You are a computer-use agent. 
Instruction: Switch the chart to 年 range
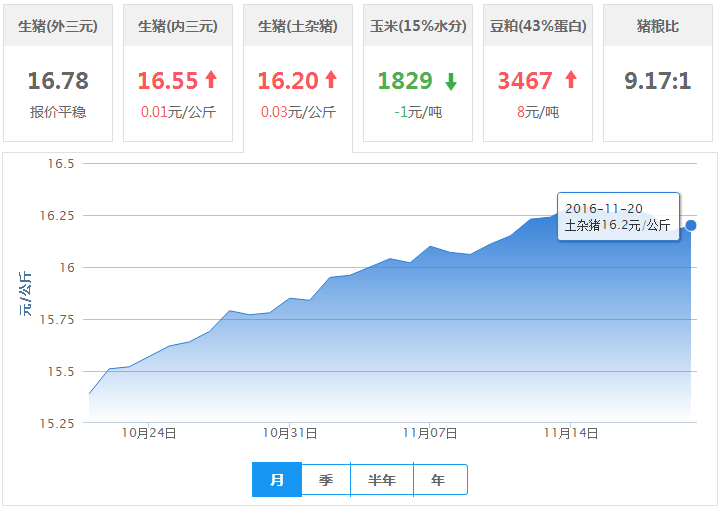tap(439, 480)
